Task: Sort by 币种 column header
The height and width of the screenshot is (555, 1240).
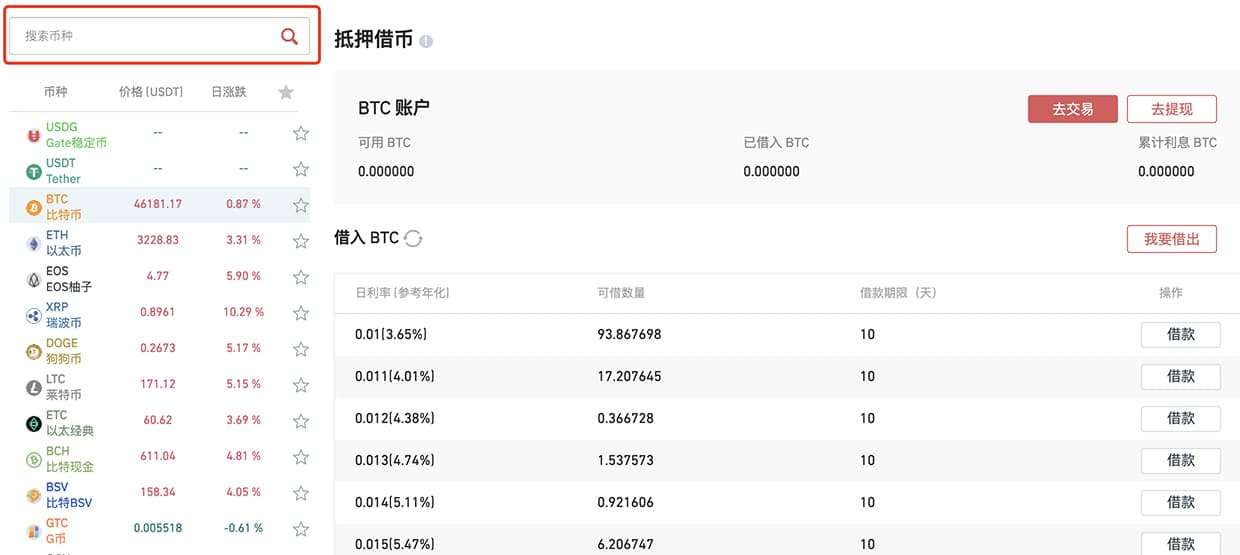Action: click(x=56, y=92)
